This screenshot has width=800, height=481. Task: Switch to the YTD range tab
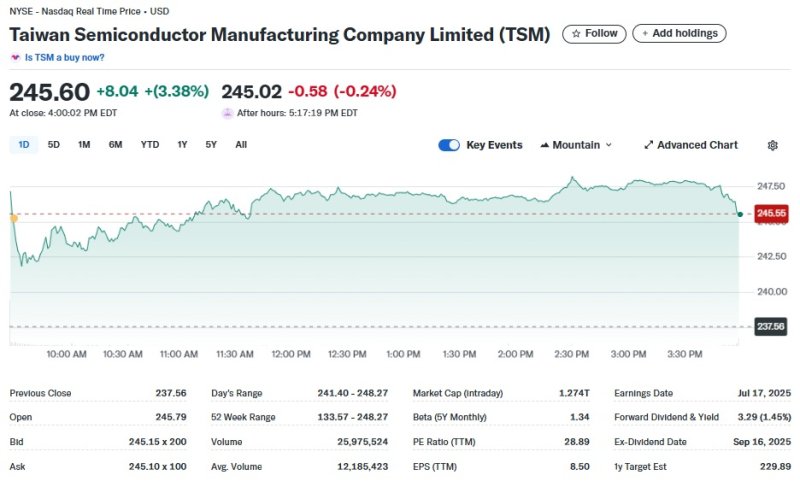tap(150, 145)
